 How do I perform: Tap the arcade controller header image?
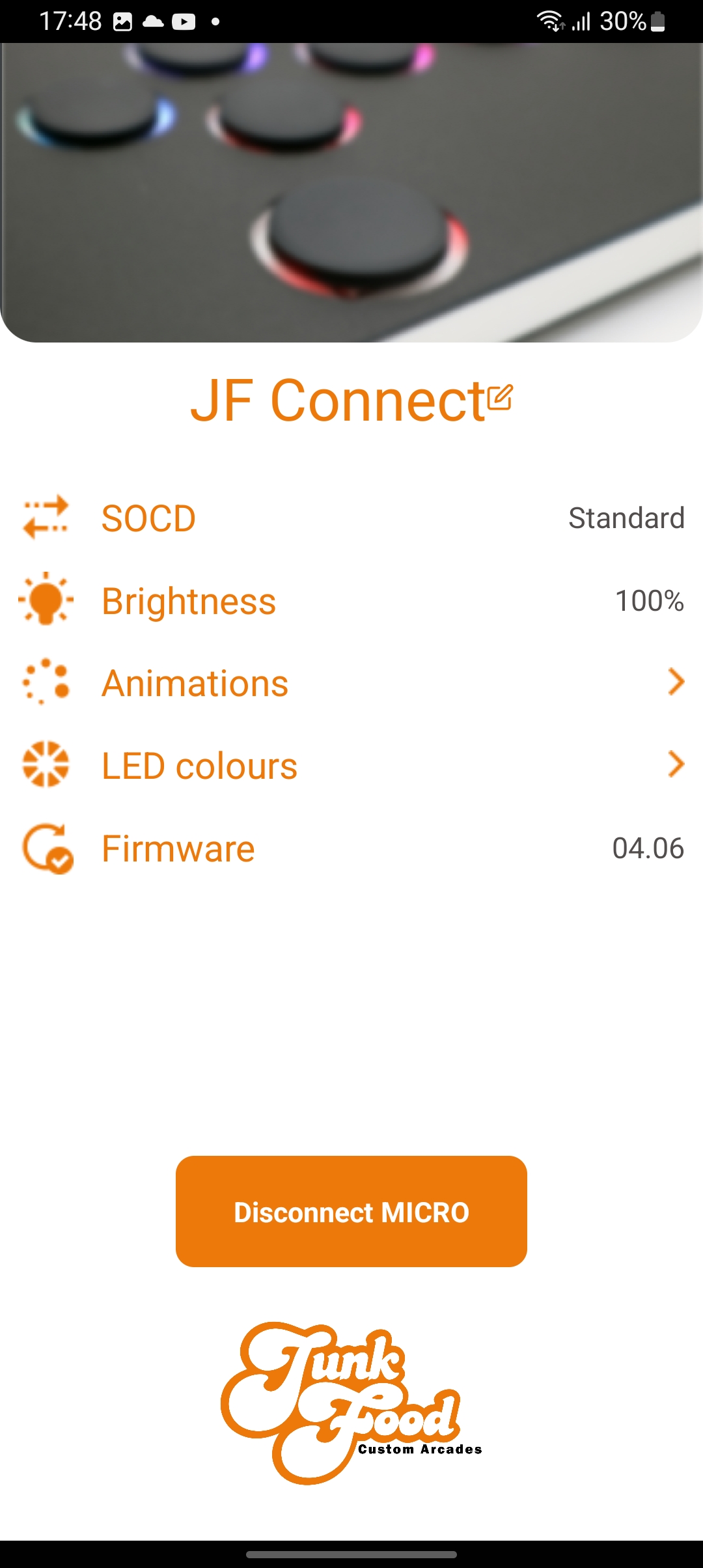(351, 193)
